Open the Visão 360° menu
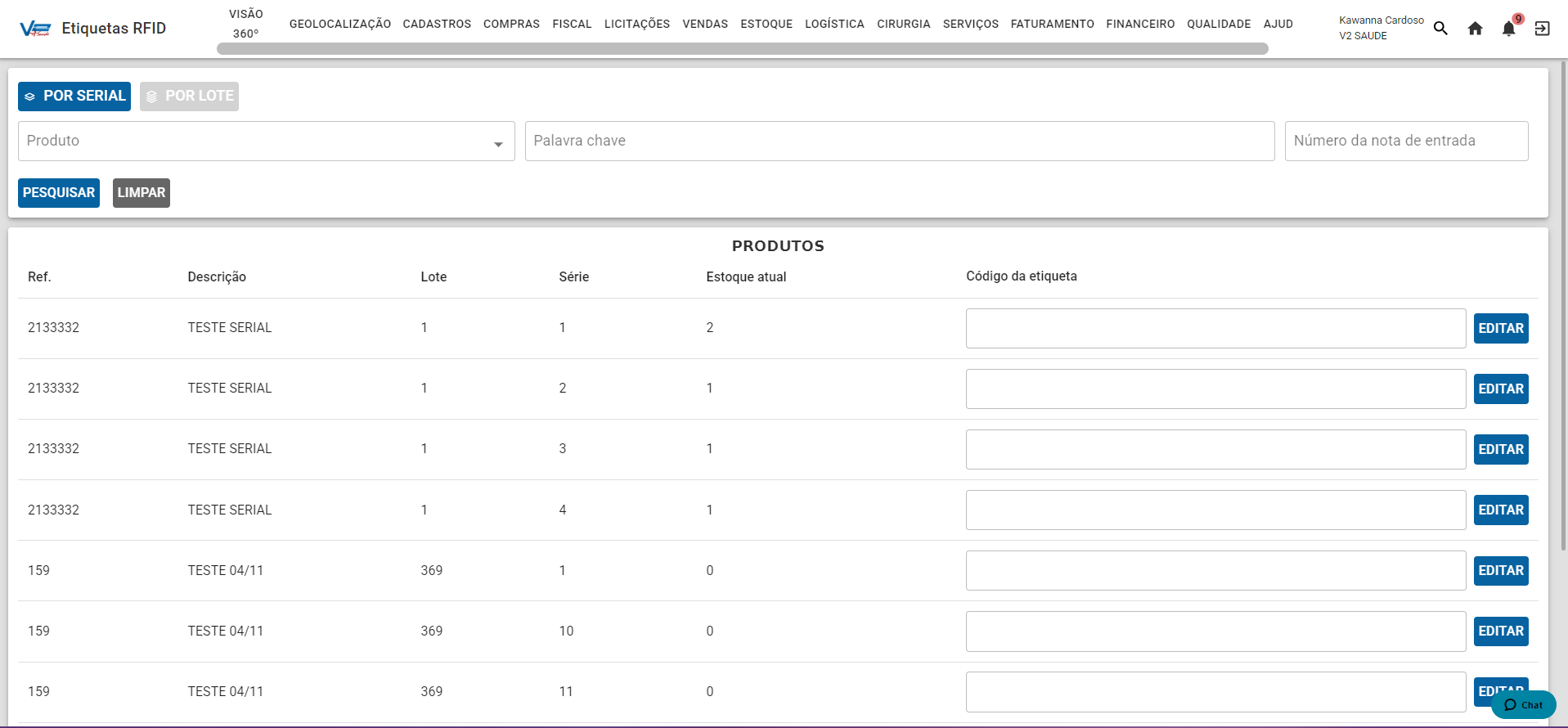1568x728 pixels. 245,24
